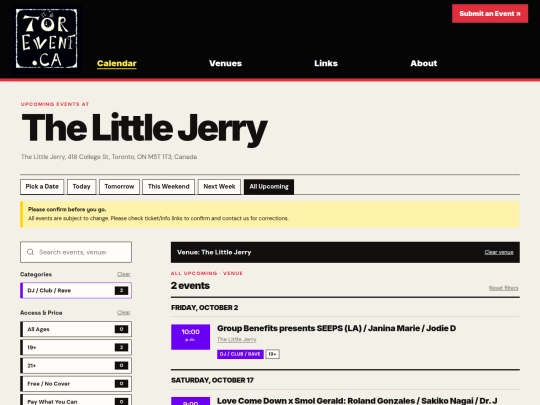Toggle the Free / No Cover filter
Image resolution: width=540 pixels, height=405 pixels.
tap(76, 384)
